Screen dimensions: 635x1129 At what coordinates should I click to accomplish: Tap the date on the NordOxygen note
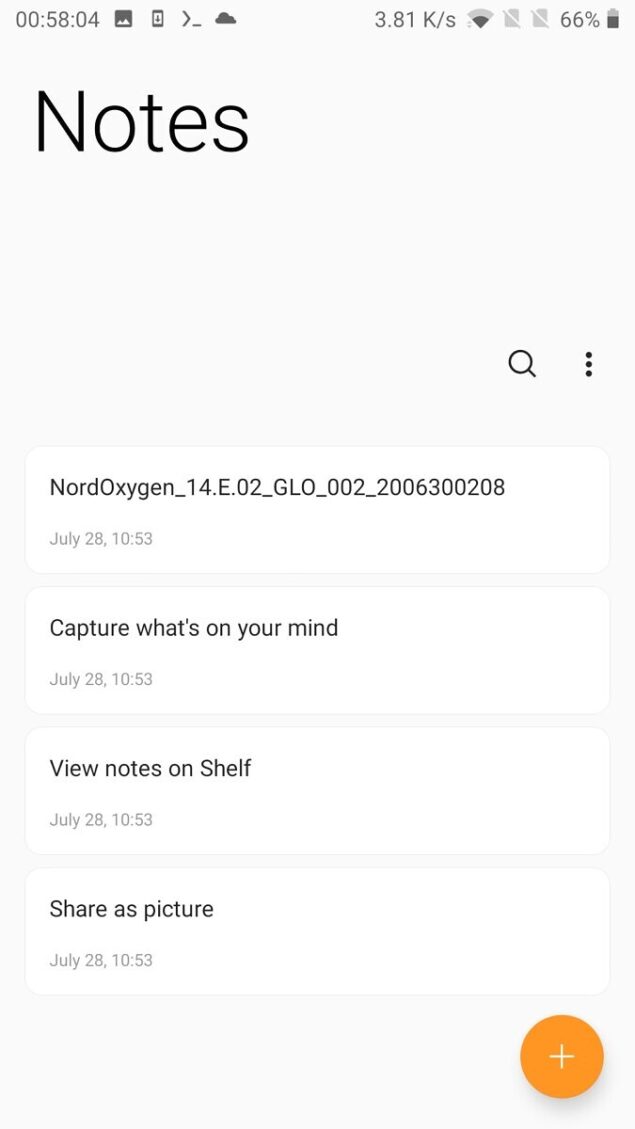[101, 538]
